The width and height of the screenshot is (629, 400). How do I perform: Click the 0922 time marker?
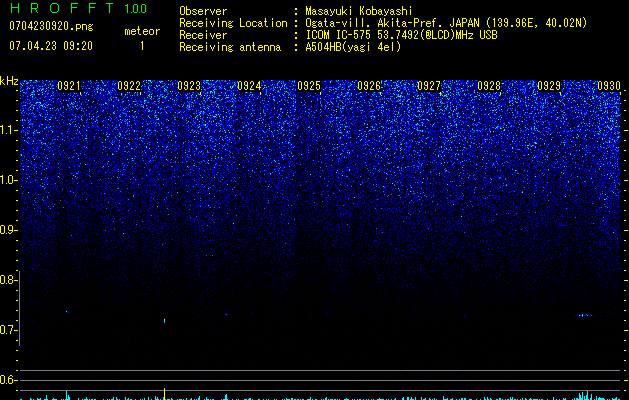(129, 86)
